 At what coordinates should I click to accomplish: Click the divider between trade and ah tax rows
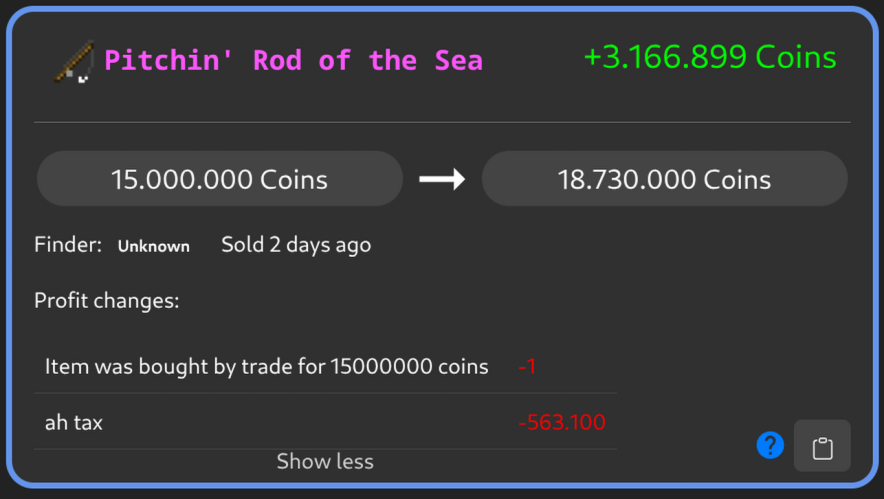click(325, 393)
